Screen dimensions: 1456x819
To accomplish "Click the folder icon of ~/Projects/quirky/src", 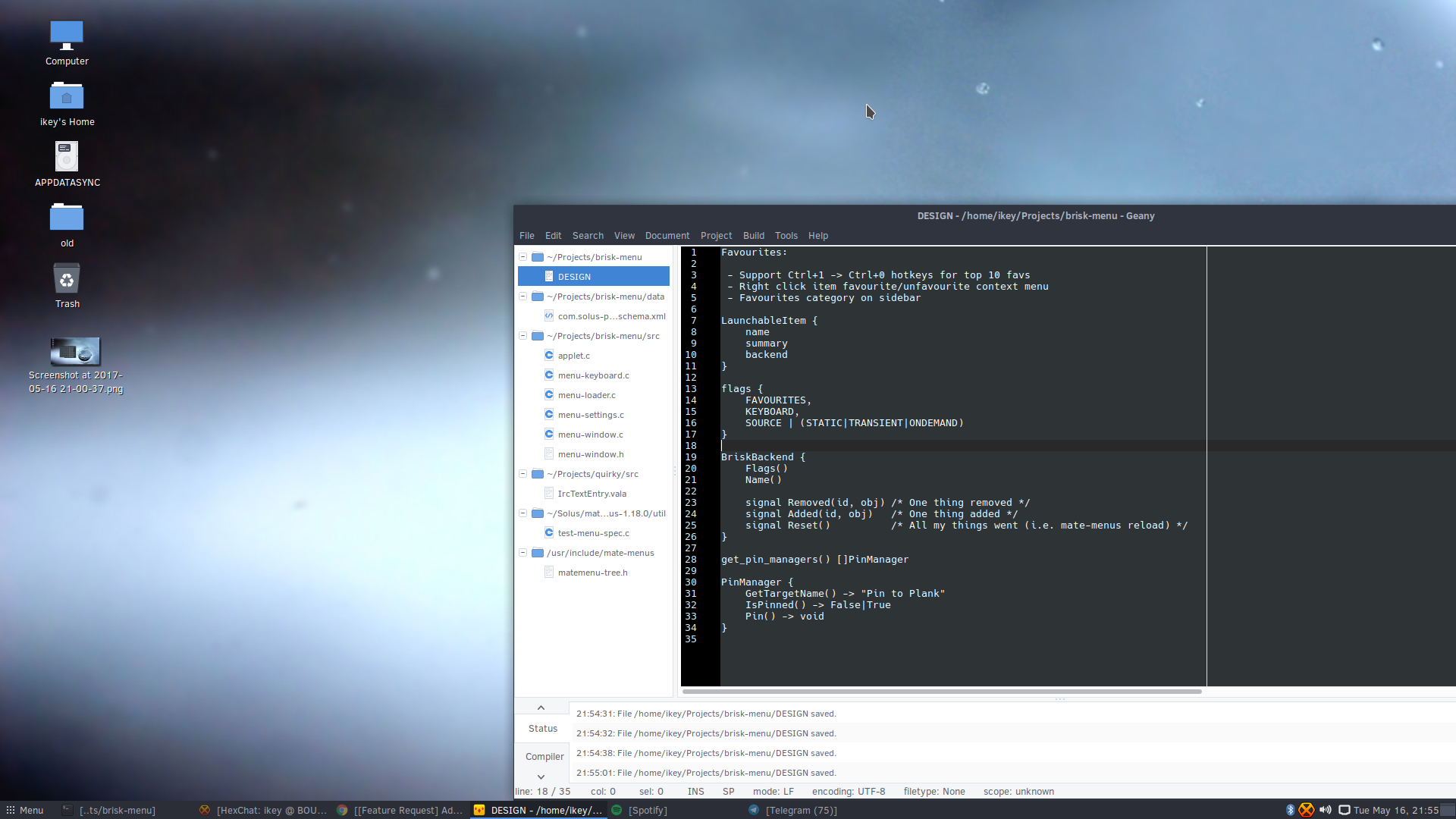I will click(x=538, y=474).
